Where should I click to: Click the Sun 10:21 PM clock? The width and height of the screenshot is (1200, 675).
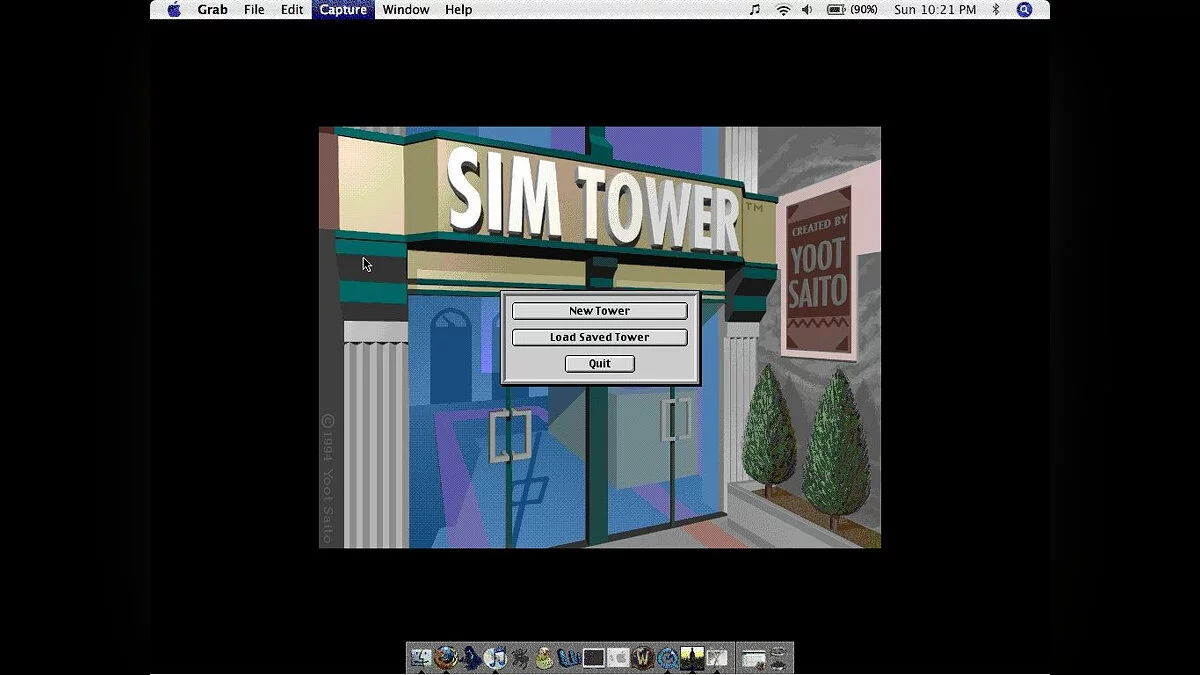click(935, 10)
